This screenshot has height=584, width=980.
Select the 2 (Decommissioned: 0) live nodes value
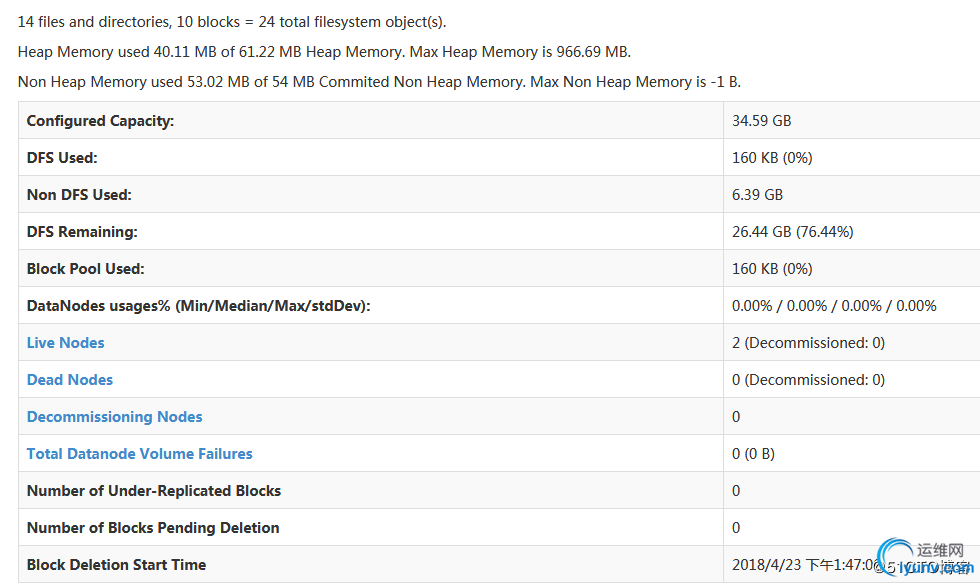click(x=809, y=343)
